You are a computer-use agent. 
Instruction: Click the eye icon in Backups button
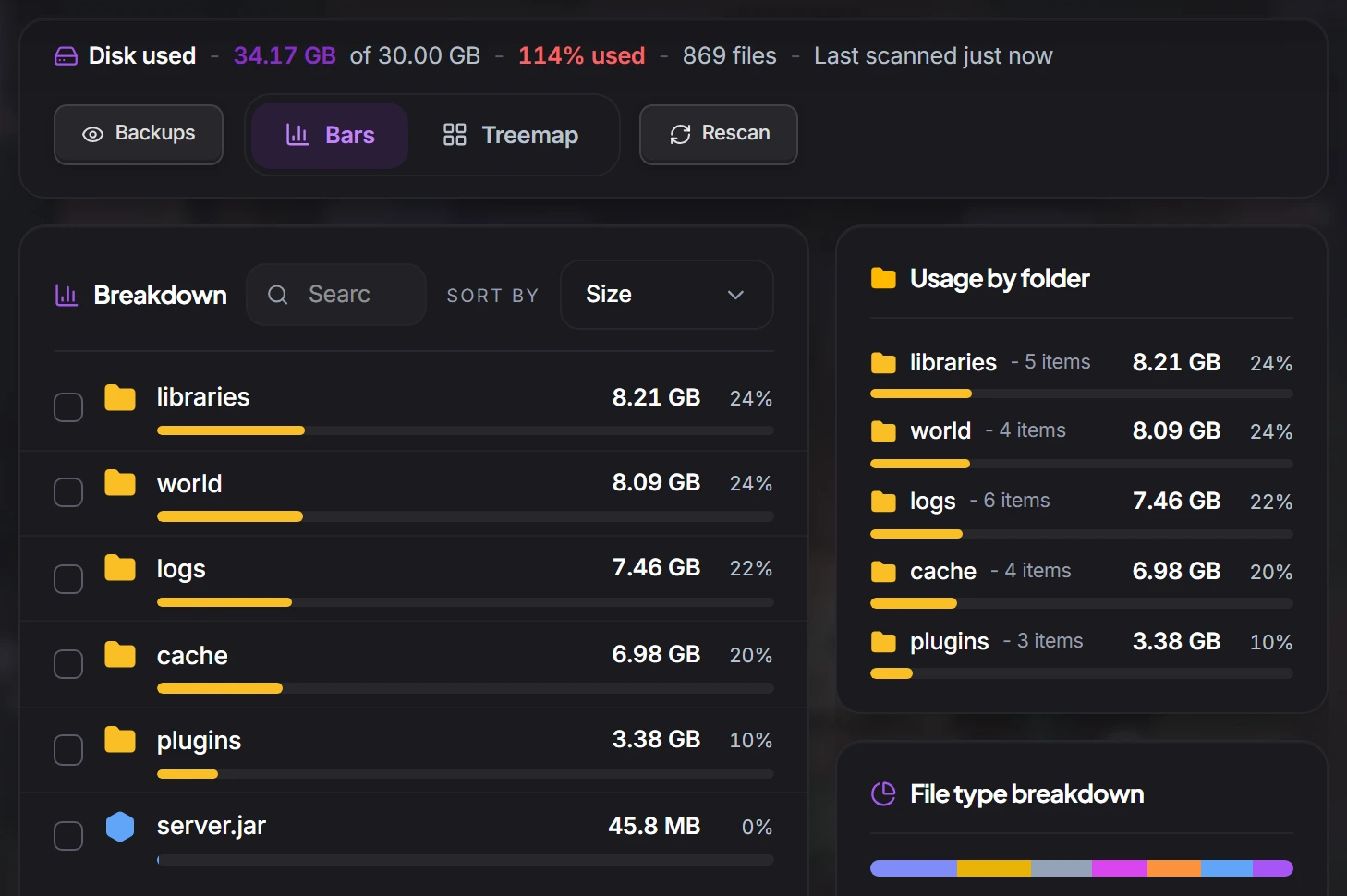[92, 134]
